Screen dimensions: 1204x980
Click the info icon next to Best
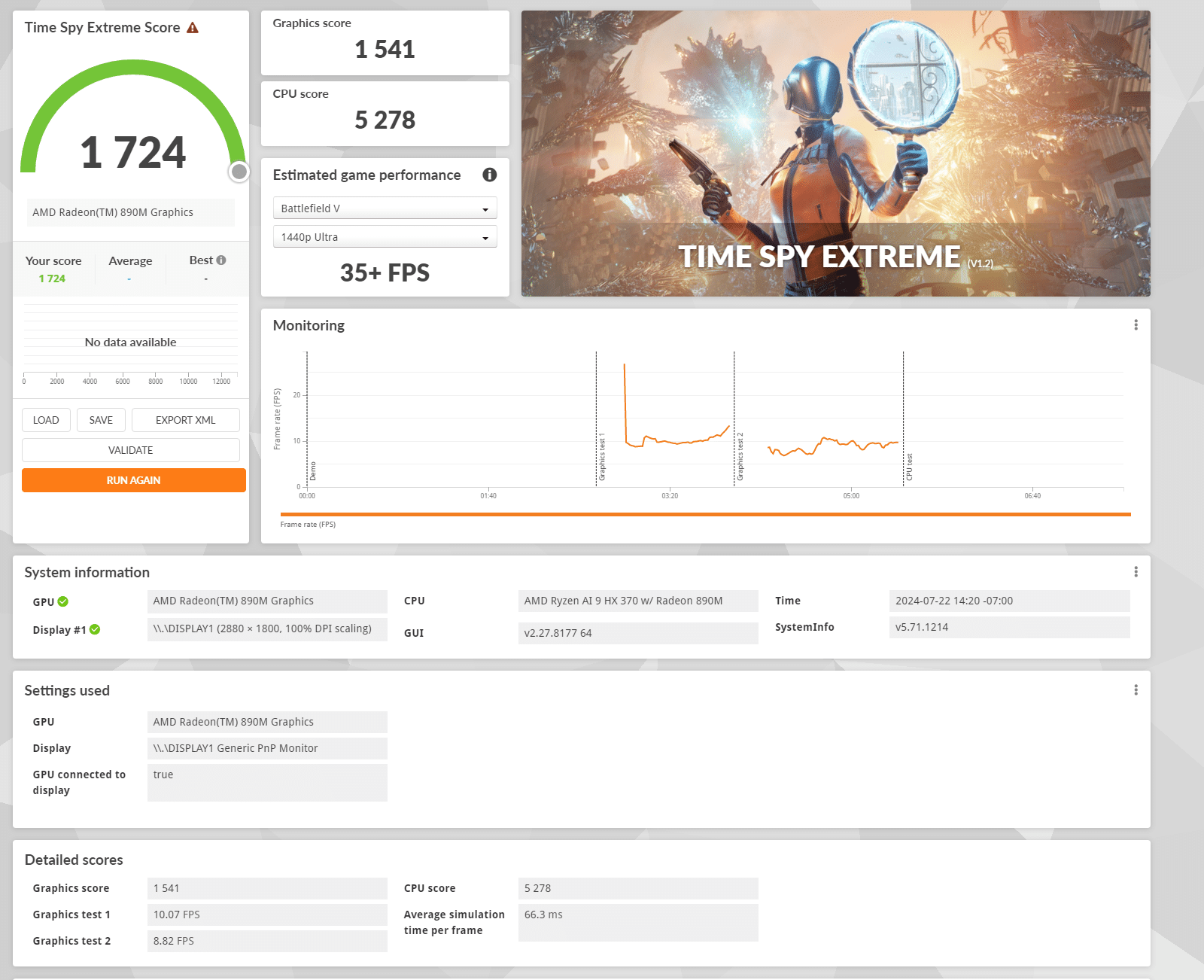[221, 260]
